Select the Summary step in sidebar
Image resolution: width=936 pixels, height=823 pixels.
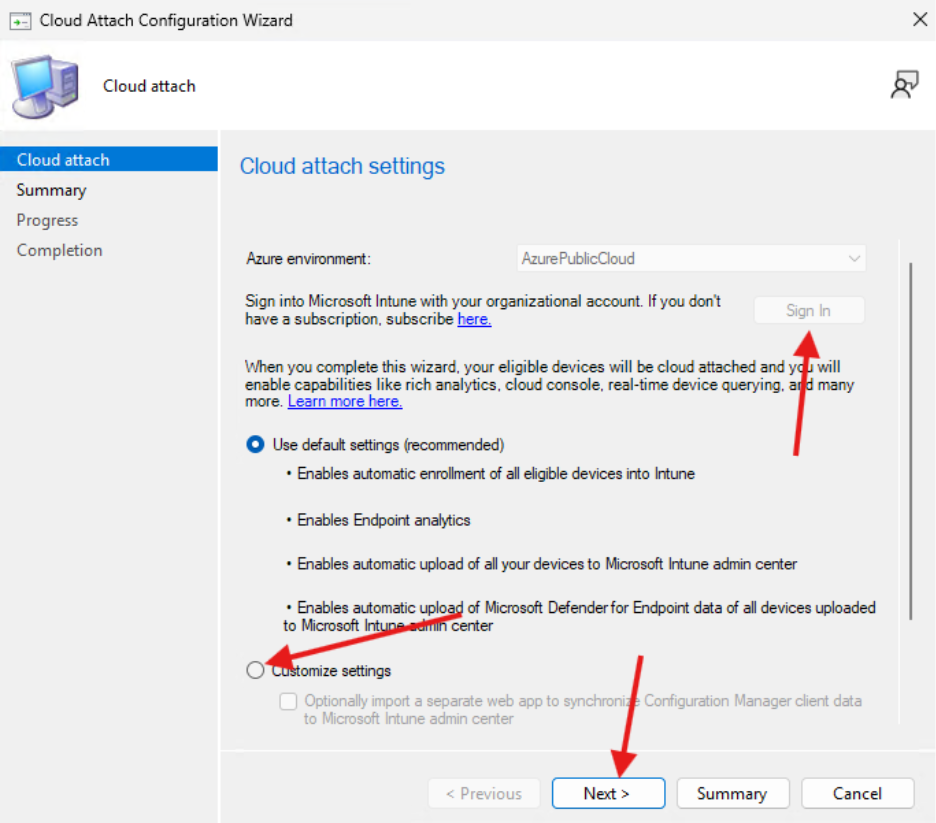(x=51, y=189)
